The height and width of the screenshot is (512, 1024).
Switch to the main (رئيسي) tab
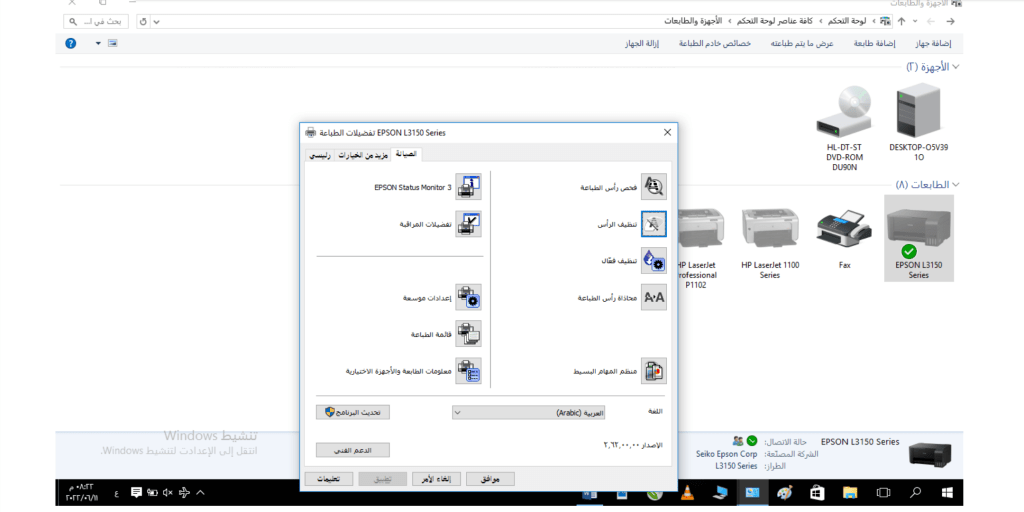[318, 156]
